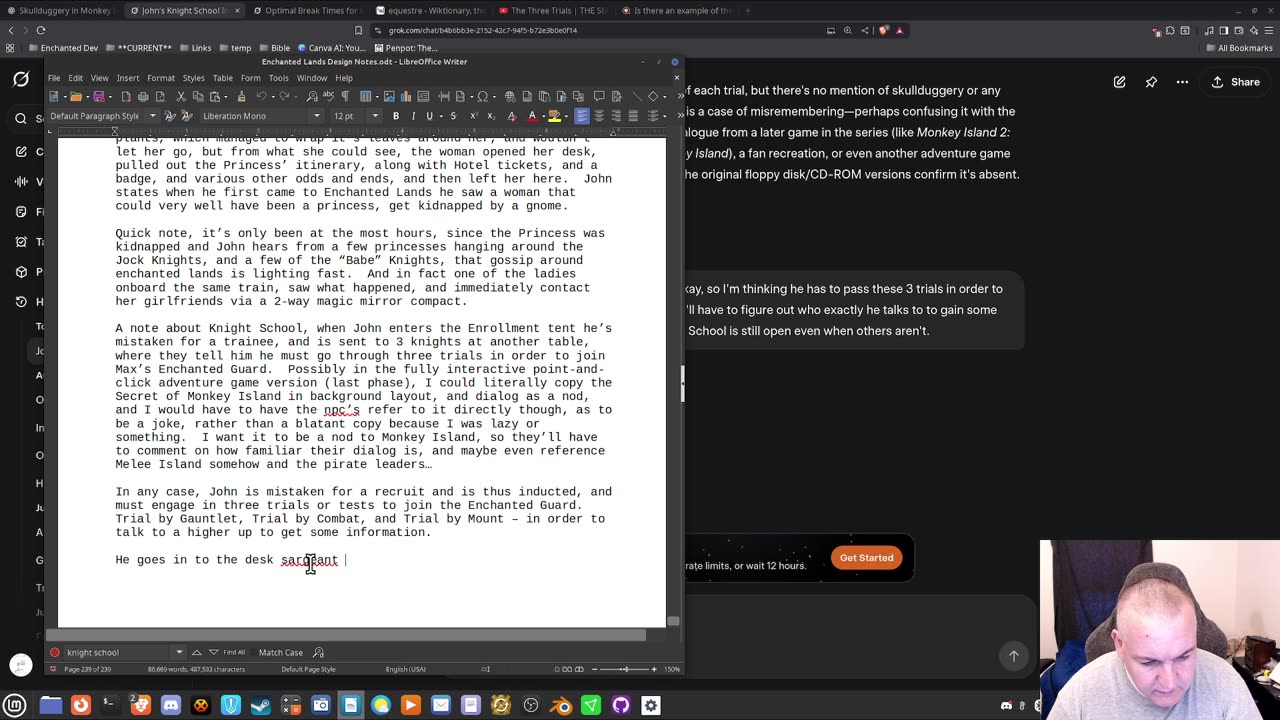The height and width of the screenshot is (720, 1280).
Task: Click the Insert Image icon
Action: pos(389,96)
